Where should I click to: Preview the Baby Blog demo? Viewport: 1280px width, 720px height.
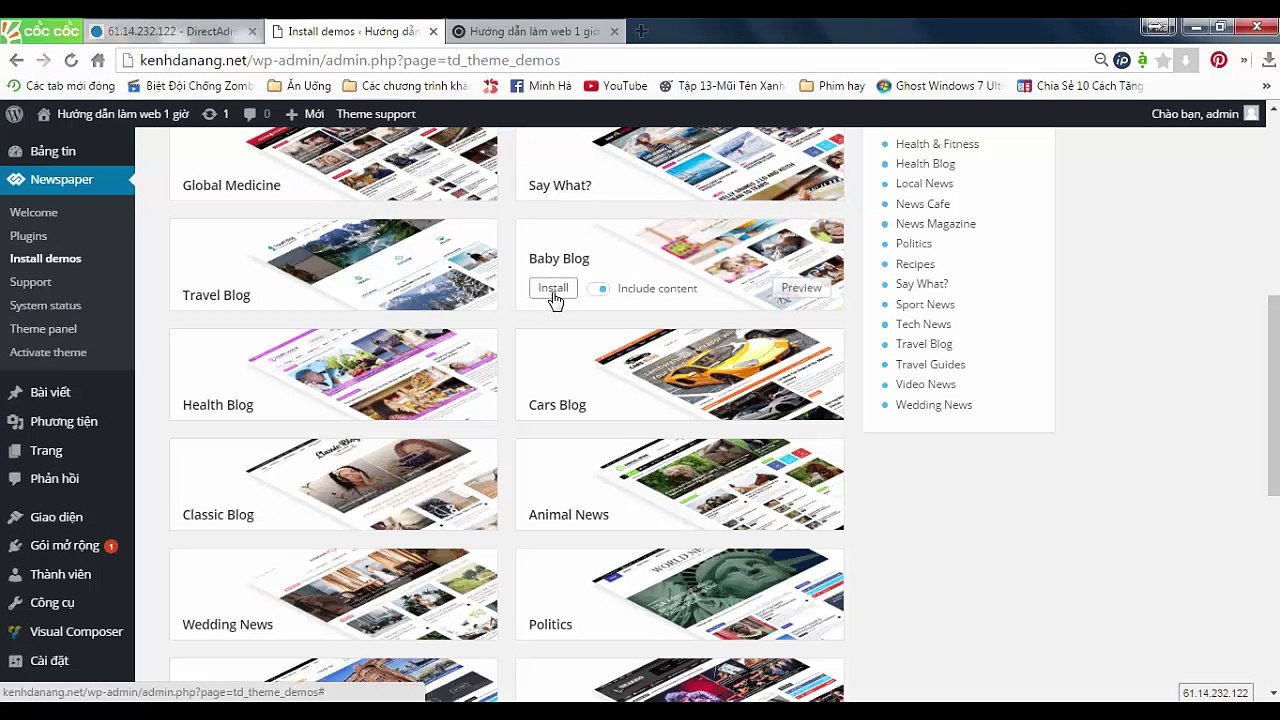[801, 288]
